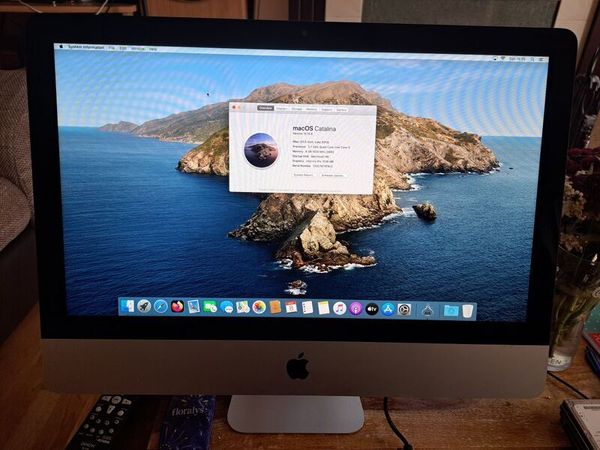The image size is (600, 450).
Task: Open the File menu in menu bar
Action: (x=111, y=47)
